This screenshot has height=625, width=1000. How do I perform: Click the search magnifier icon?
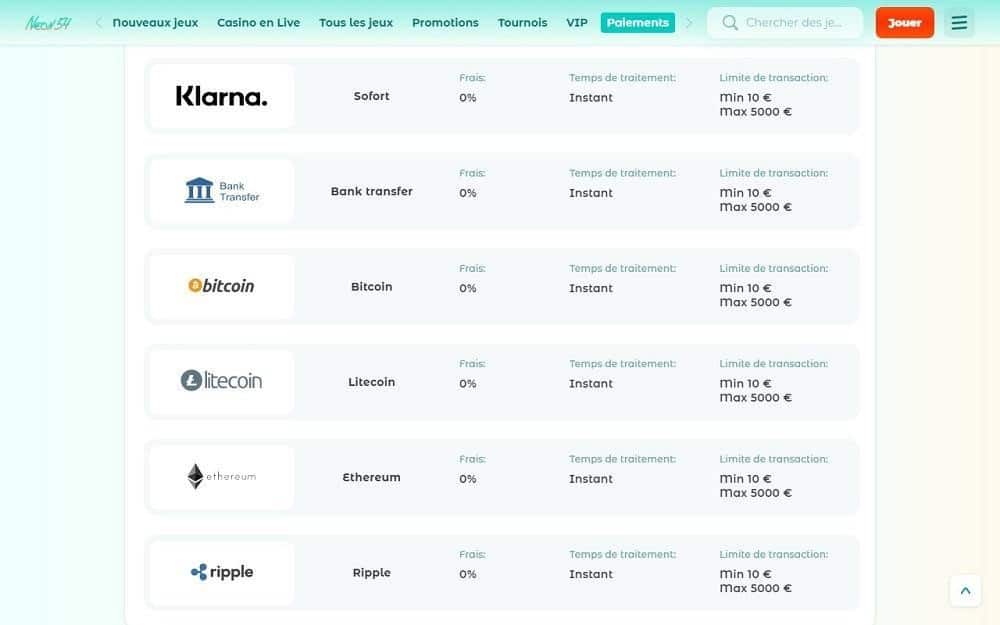pos(730,23)
